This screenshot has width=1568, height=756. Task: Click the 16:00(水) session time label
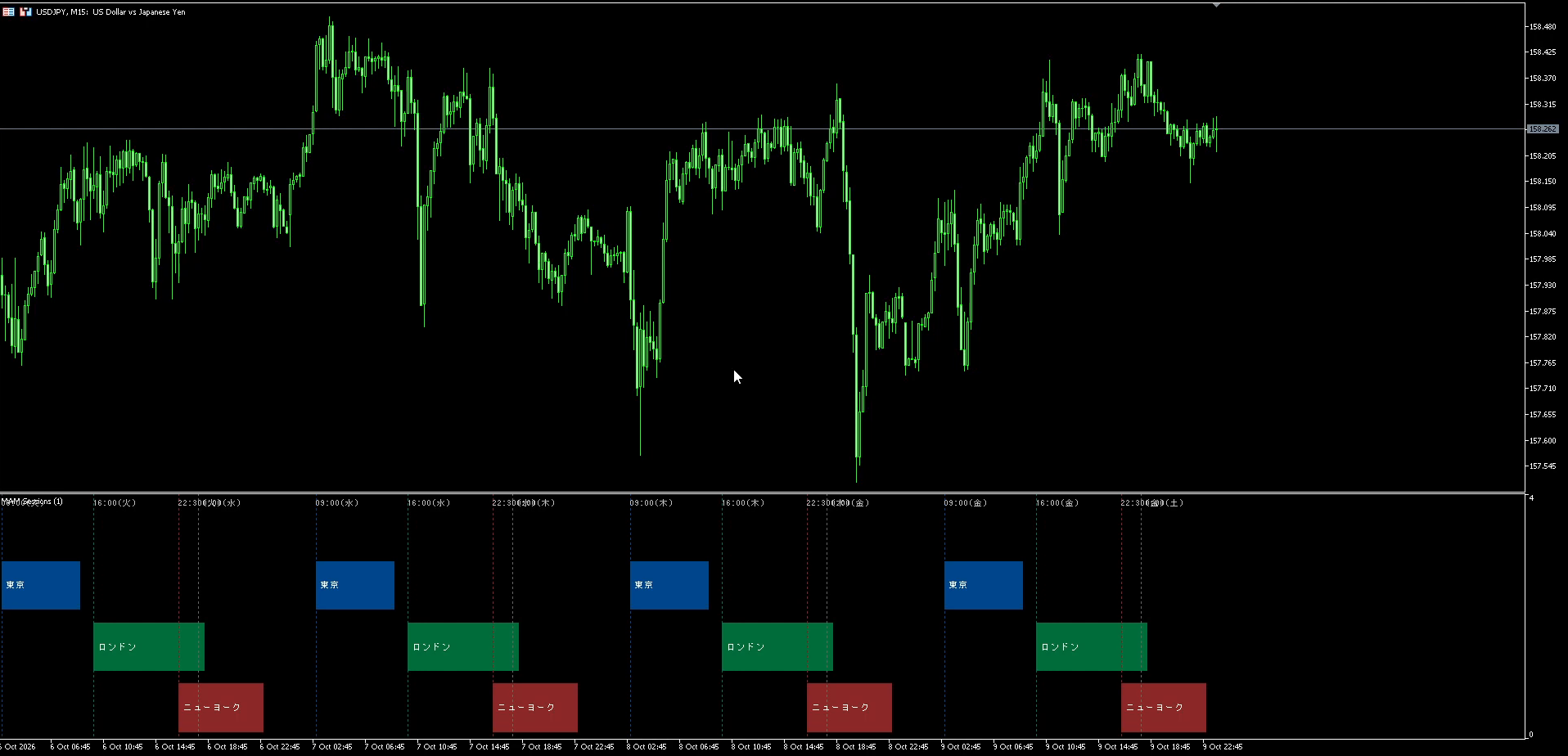tap(429, 503)
